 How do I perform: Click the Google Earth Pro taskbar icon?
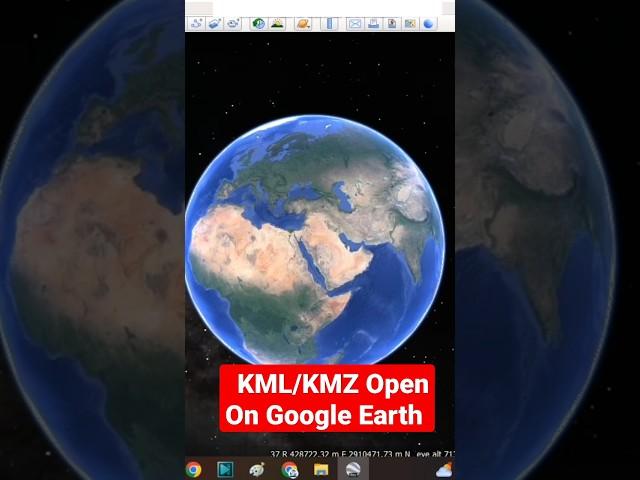(353, 469)
